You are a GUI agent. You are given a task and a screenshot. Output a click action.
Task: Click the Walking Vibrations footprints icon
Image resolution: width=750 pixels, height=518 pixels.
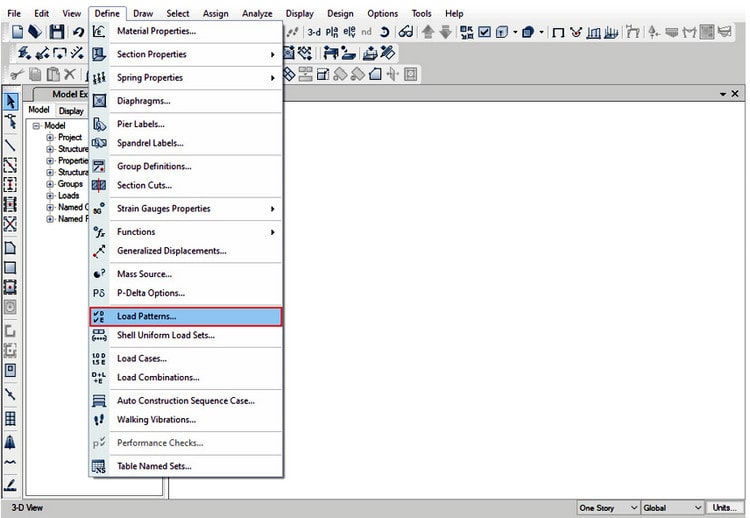click(99, 419)
